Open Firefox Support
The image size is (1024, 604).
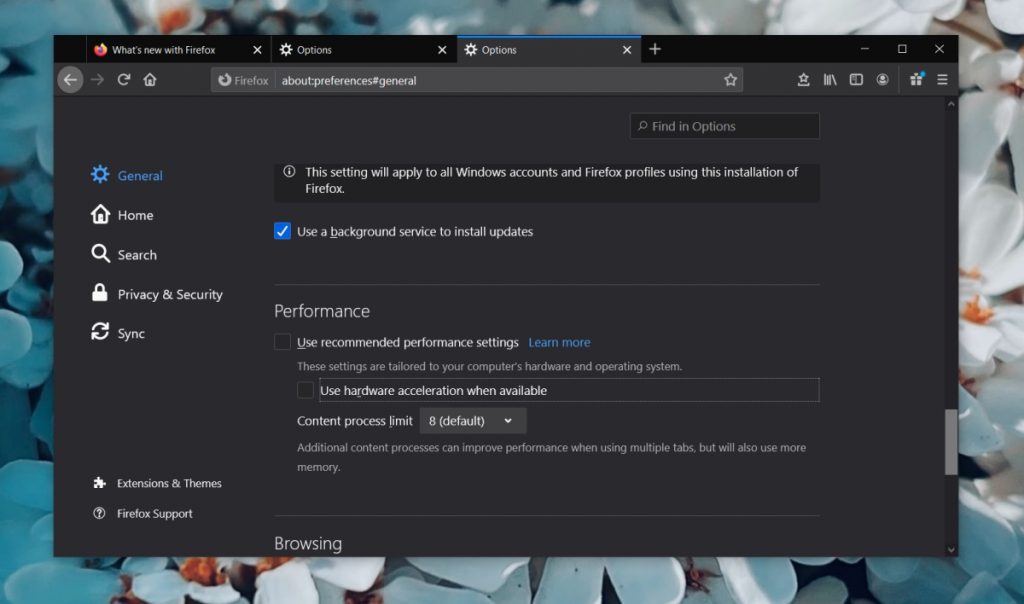tap(155, 513)
